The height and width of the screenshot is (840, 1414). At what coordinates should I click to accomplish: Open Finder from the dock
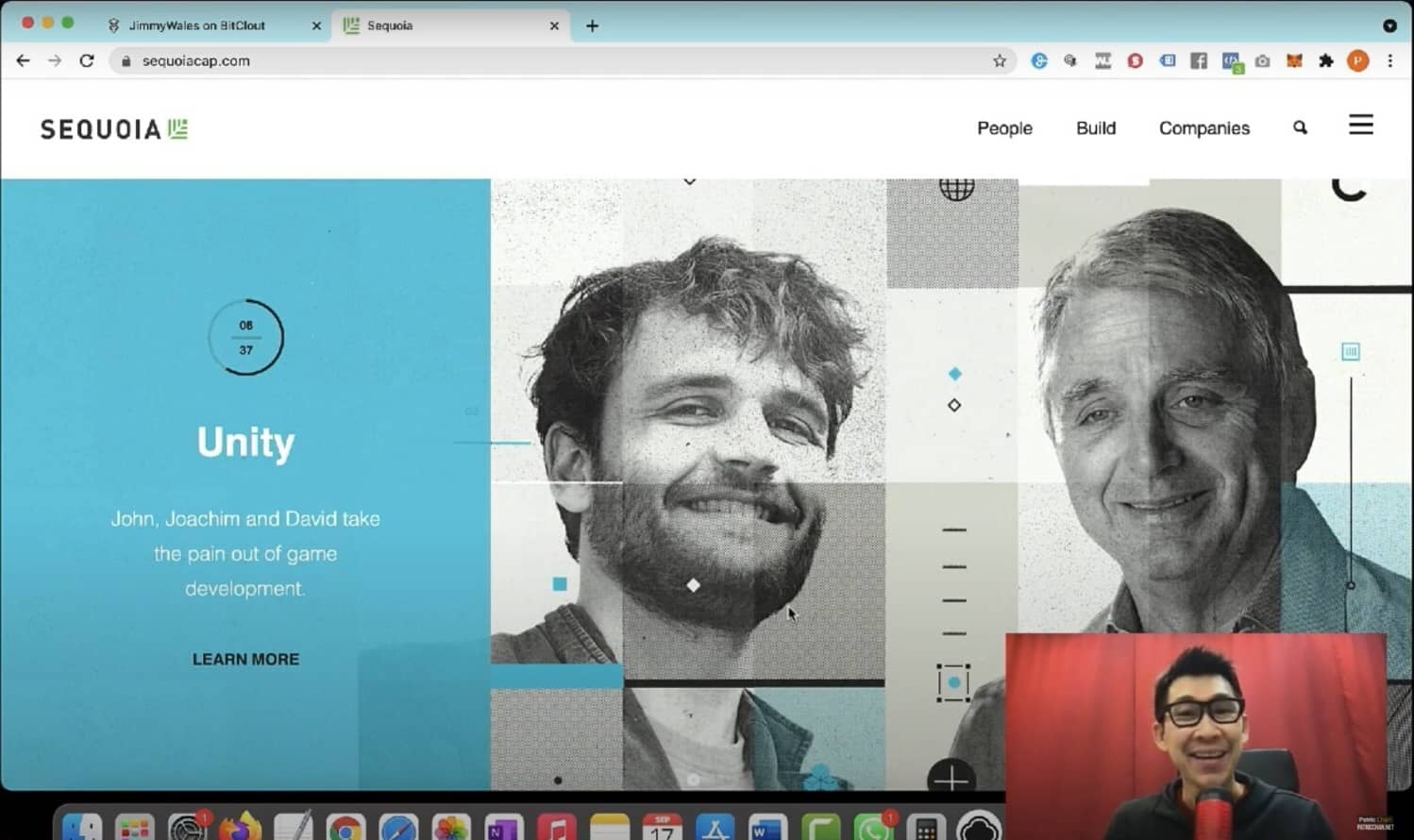coord(82,829)
